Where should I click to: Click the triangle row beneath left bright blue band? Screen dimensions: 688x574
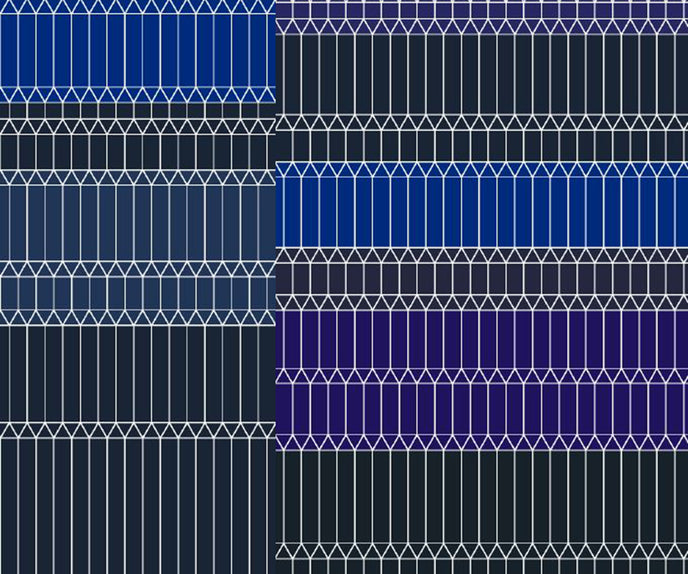point(138,95)
